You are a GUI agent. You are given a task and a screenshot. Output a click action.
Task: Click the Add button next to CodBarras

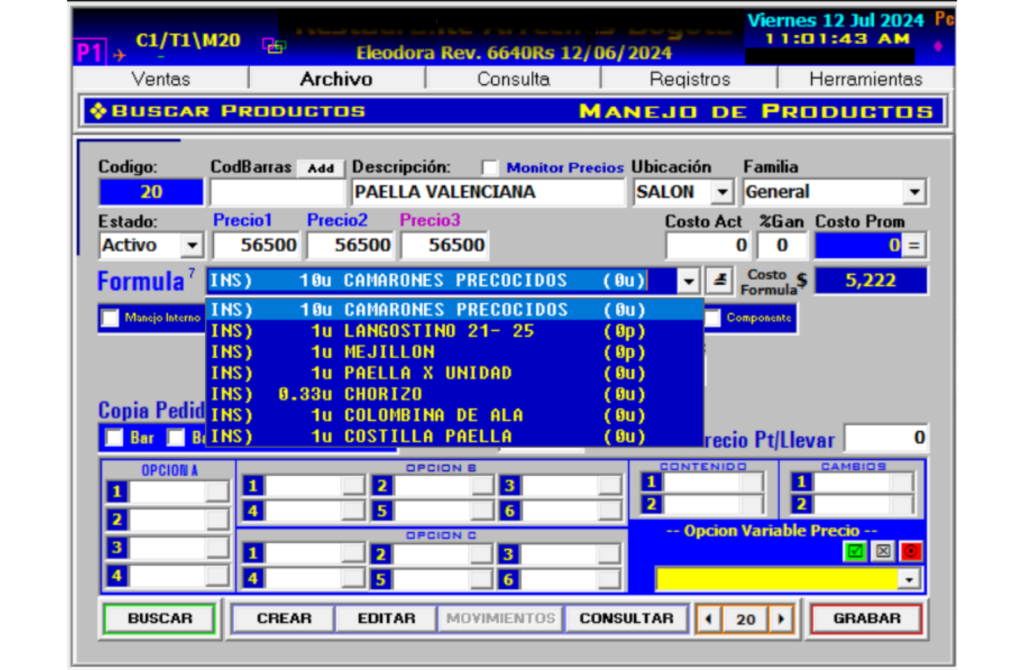coord(321,168)
